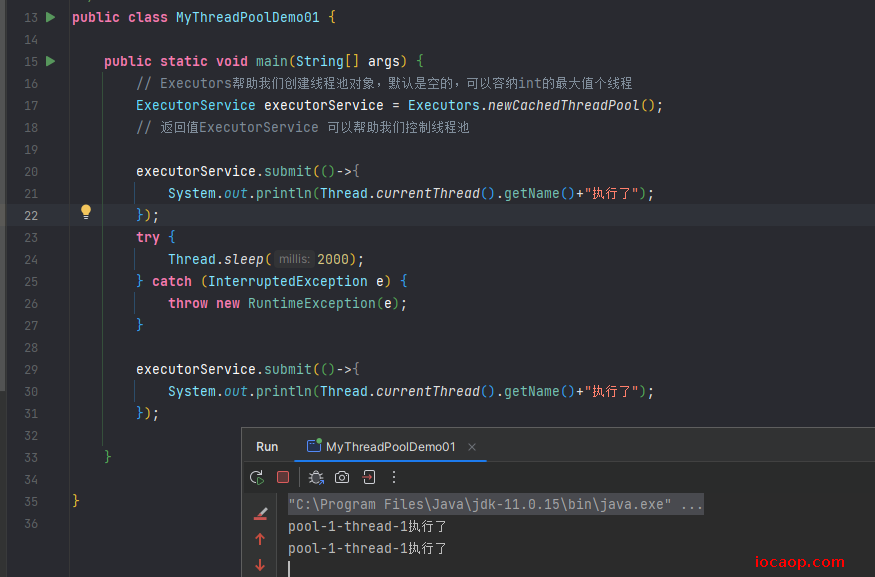The width and height of the screenshot is (875, 577).
Task: Click the 2000 value on line 24
Action: point(333,259)
